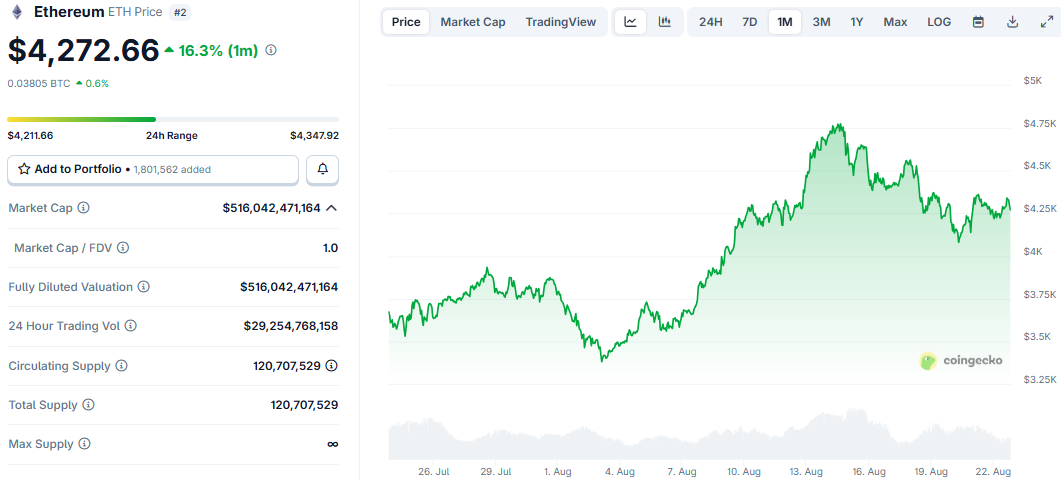Click the Ethereum logo icon
The width and height of the screenshot is (1061, 480).
[16, 12]
